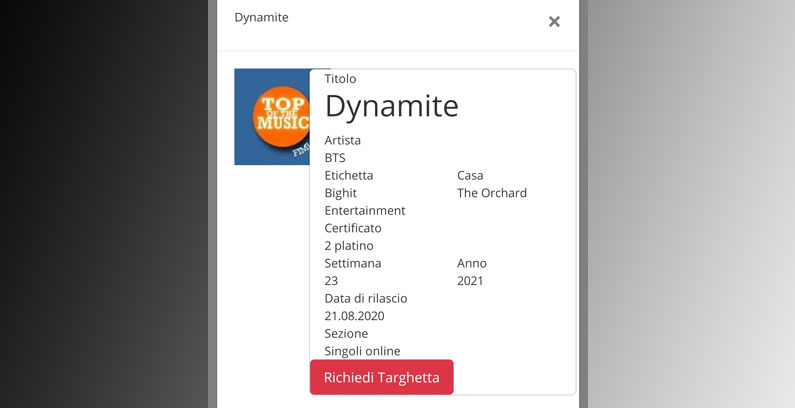Click the 2 platino certification
The image size is (795, 408).
point(349,245)
